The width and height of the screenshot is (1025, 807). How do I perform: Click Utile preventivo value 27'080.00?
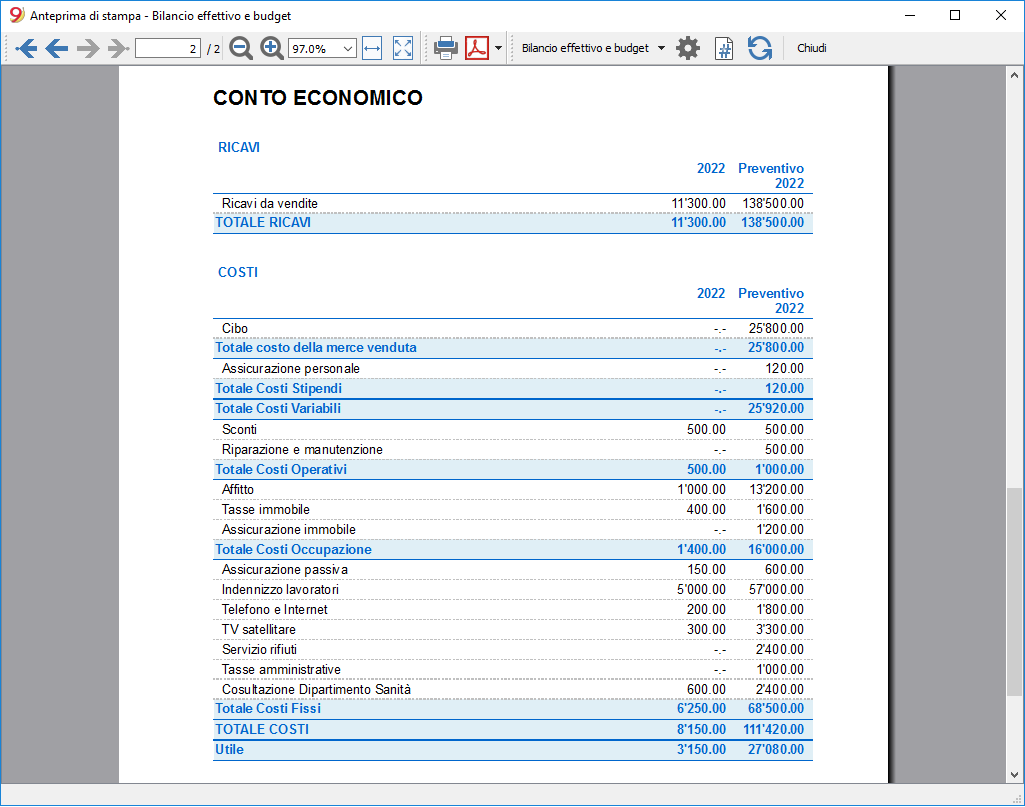(776, 750)
